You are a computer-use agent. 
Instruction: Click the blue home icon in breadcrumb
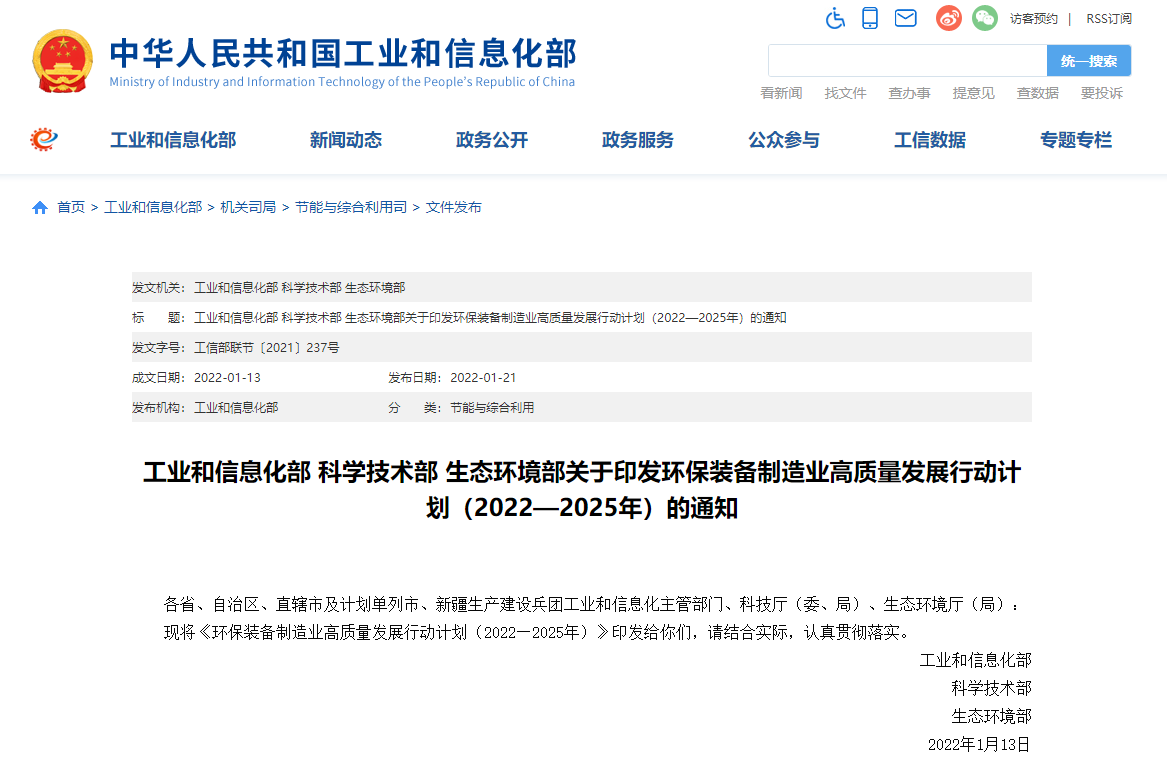click(x=40, y=208)
